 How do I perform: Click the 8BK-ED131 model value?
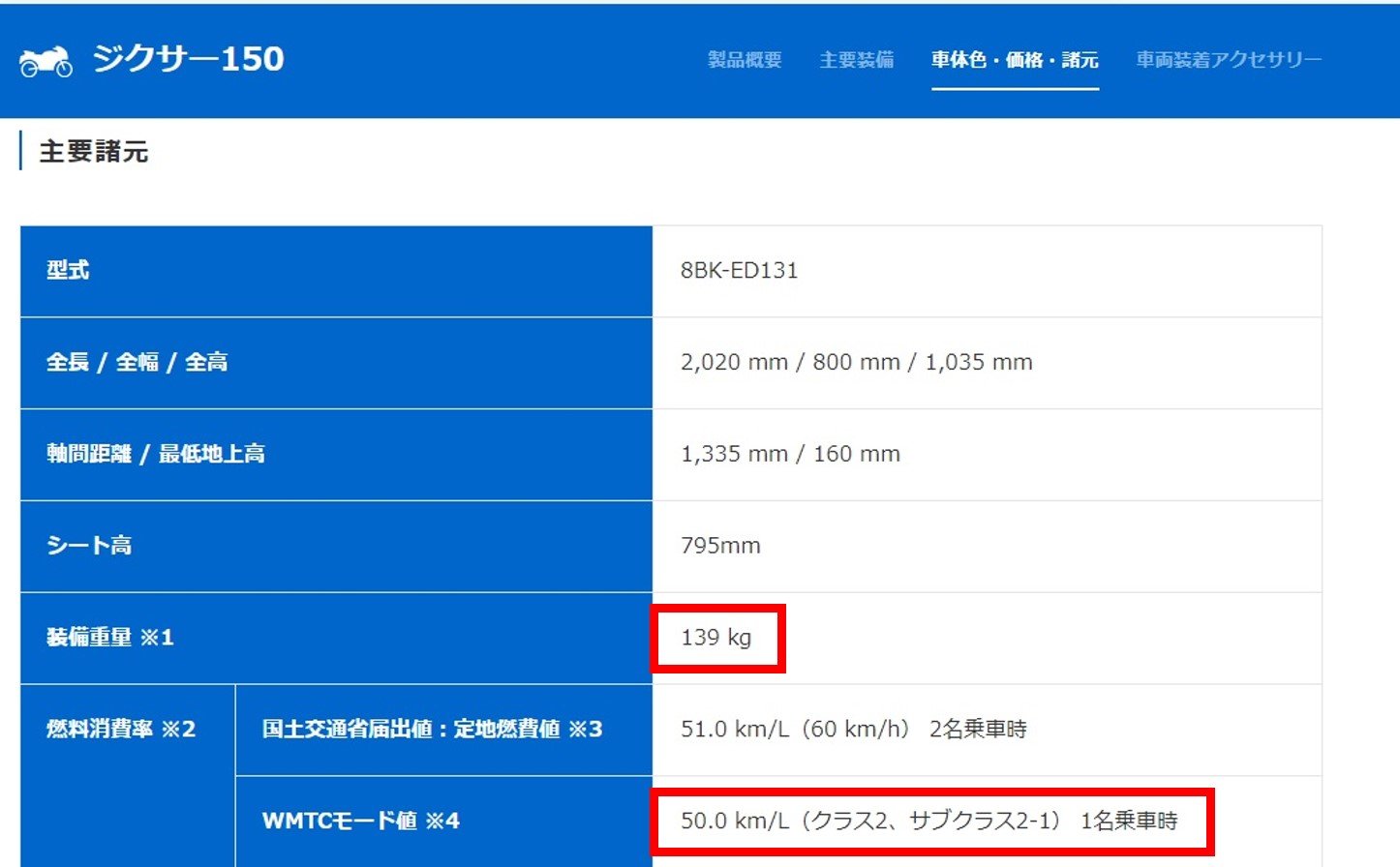[739, 271]
